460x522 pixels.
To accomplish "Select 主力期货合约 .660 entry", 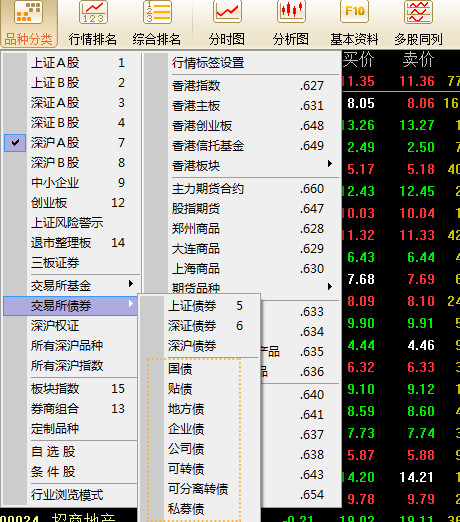I will pos(242,189).
